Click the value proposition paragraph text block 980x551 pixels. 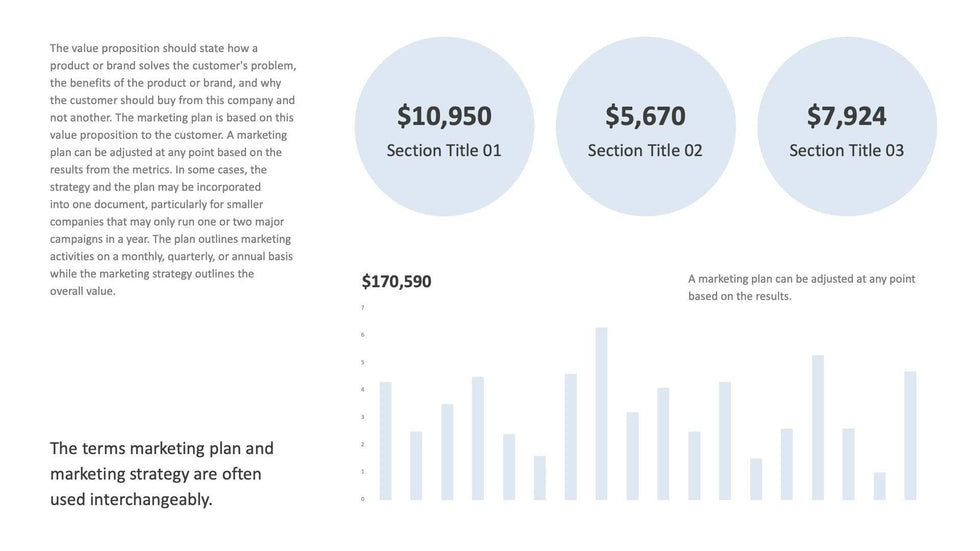173,169
